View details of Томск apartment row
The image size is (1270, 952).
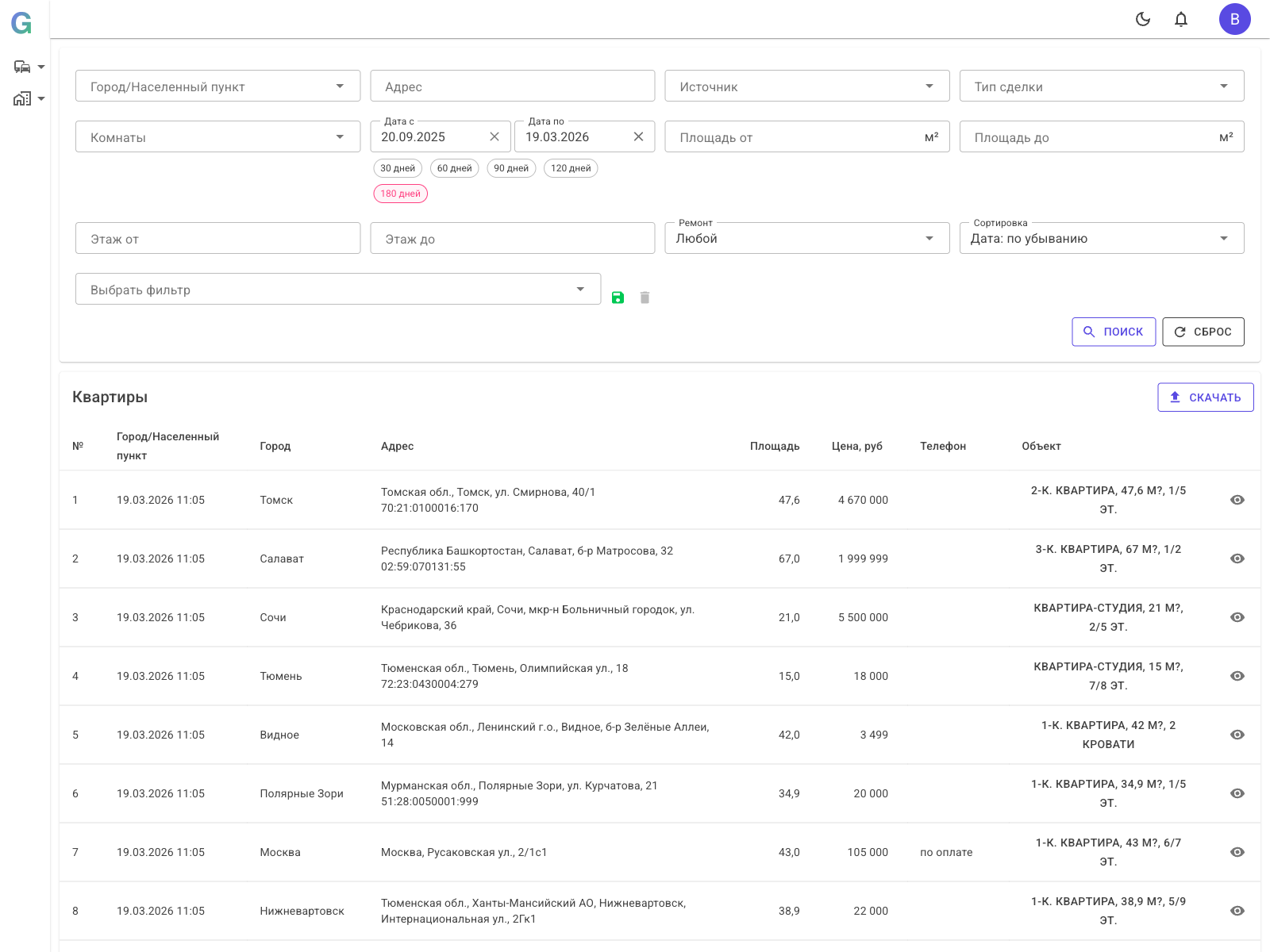click(x=1237, y=500)
